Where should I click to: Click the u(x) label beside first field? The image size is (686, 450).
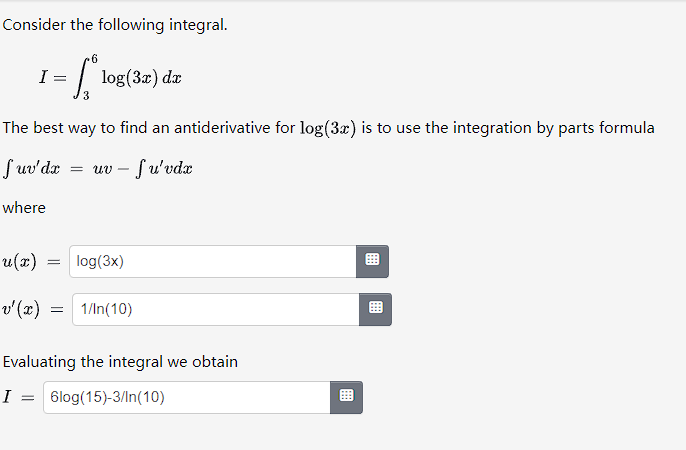click(x=20, y=262)
